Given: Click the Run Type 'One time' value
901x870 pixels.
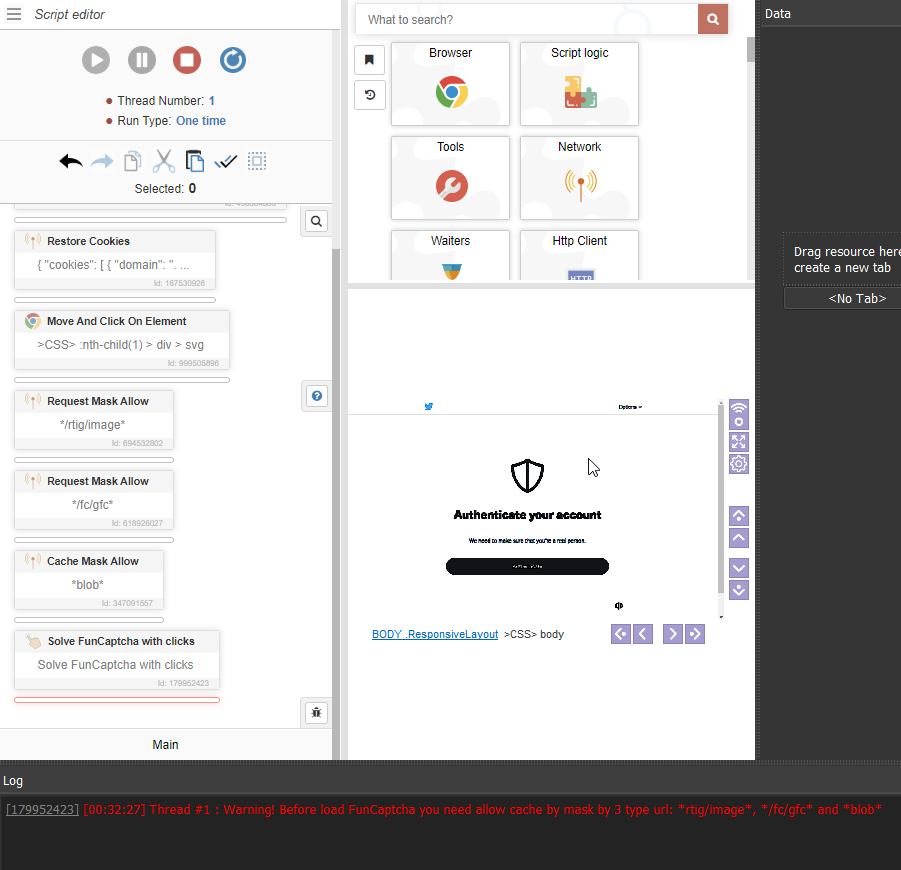Looking at the screenshot, I should pyautogui.click(x=201, y=121).
